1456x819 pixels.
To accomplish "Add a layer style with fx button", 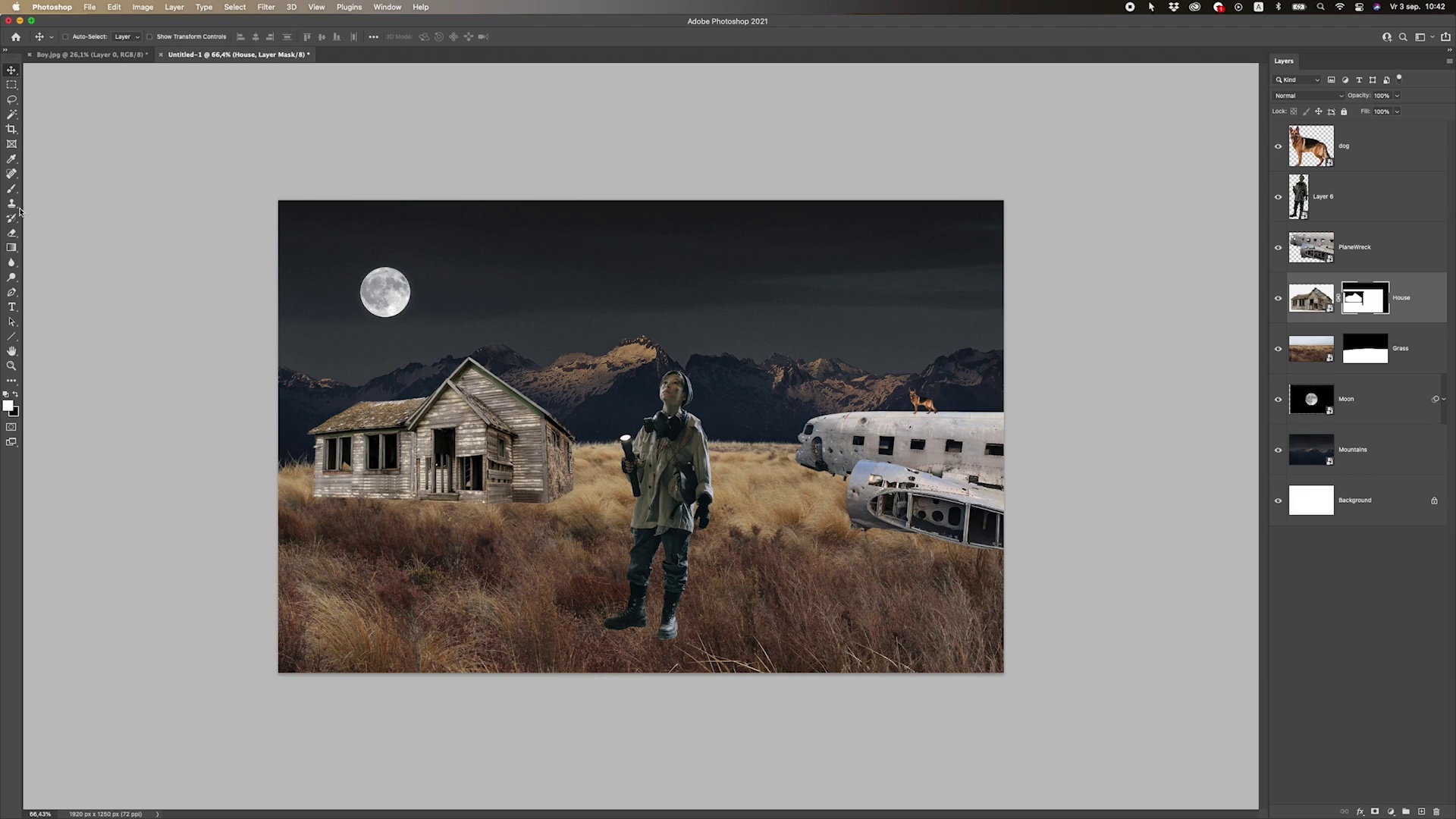I will tap(1360, 811).
